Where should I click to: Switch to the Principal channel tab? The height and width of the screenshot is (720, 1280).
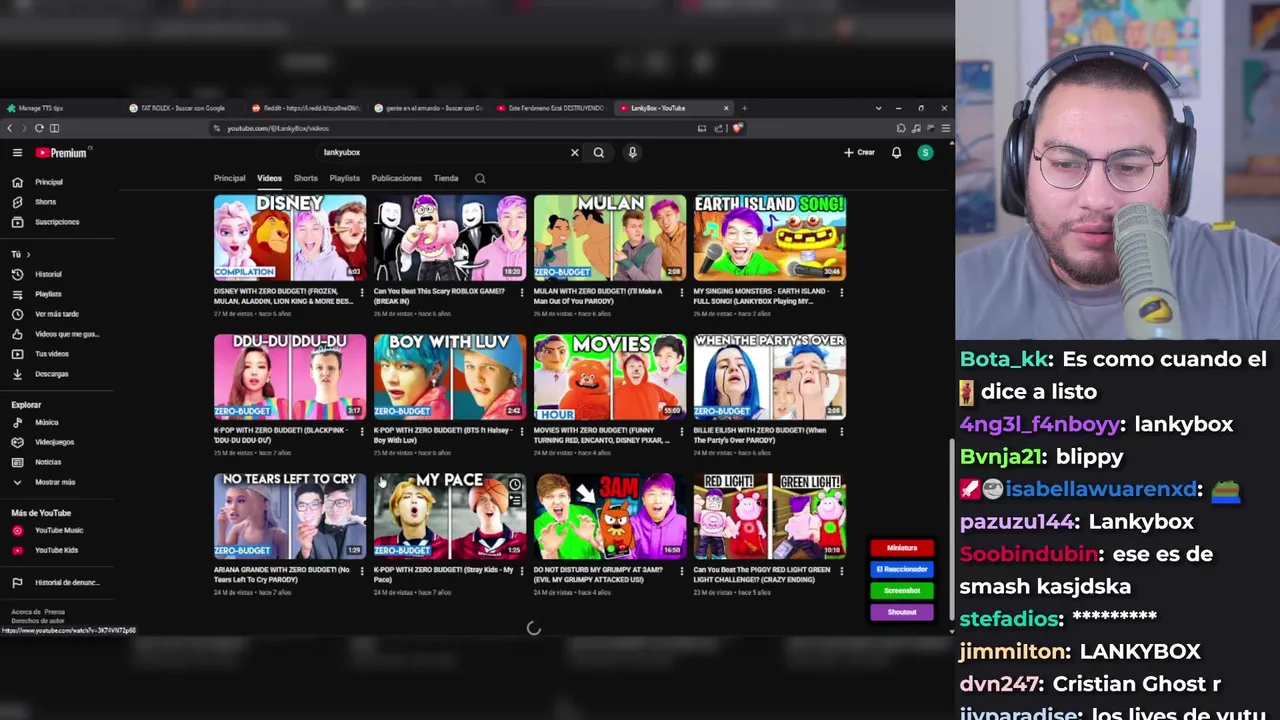tap(229, 178)
